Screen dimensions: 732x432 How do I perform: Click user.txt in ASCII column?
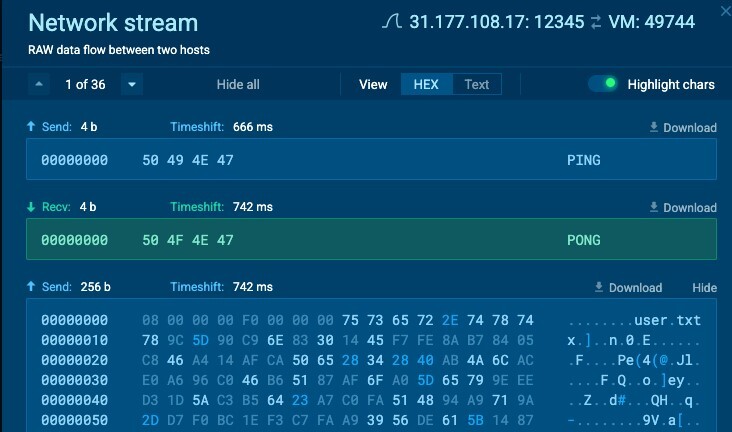[667, 320]
